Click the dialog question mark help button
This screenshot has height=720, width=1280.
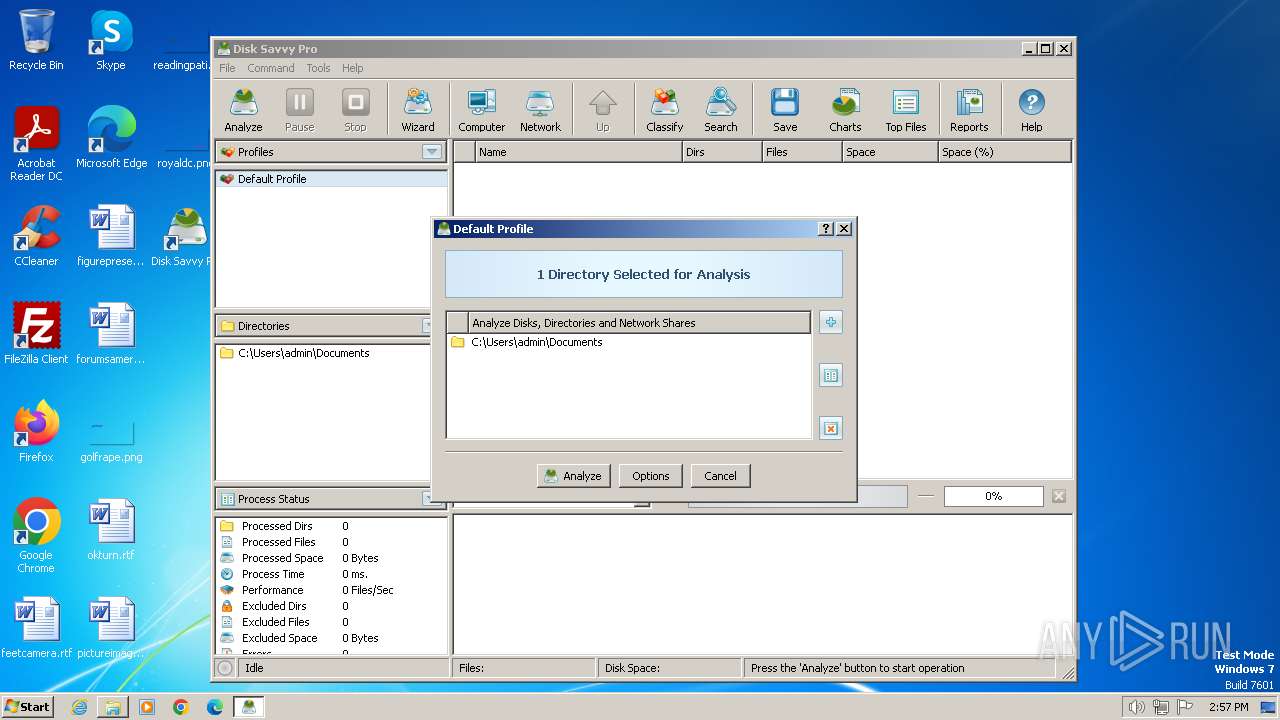click(x=826, y=229)
